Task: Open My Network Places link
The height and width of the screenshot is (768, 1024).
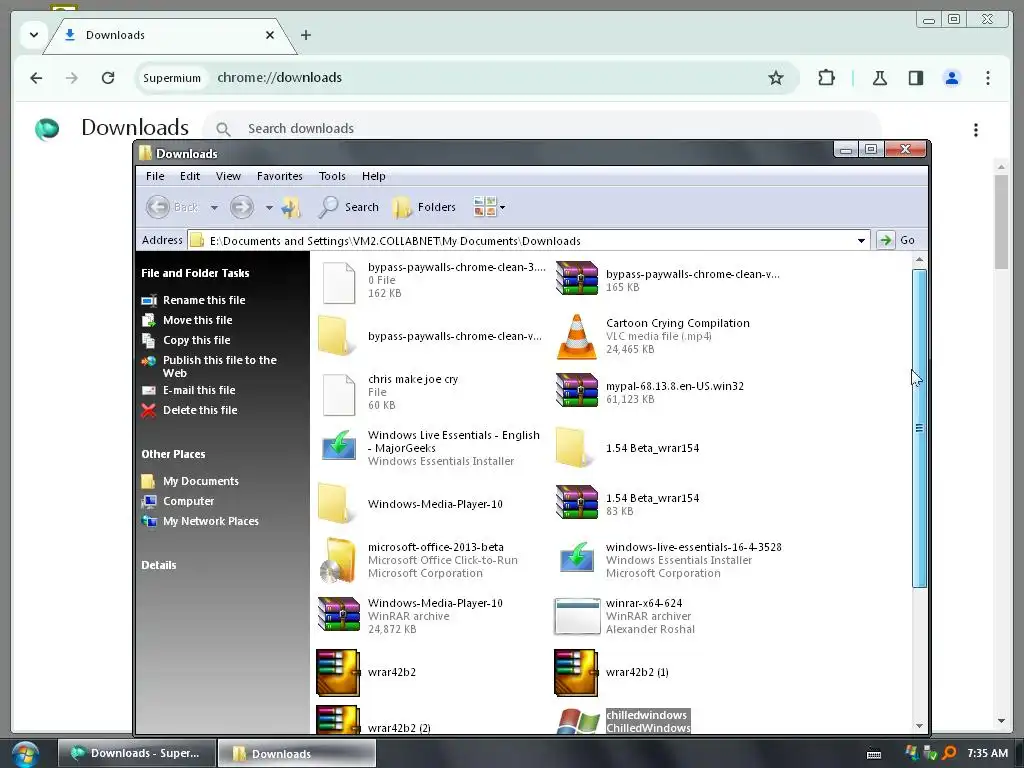Action: [210, 521]
